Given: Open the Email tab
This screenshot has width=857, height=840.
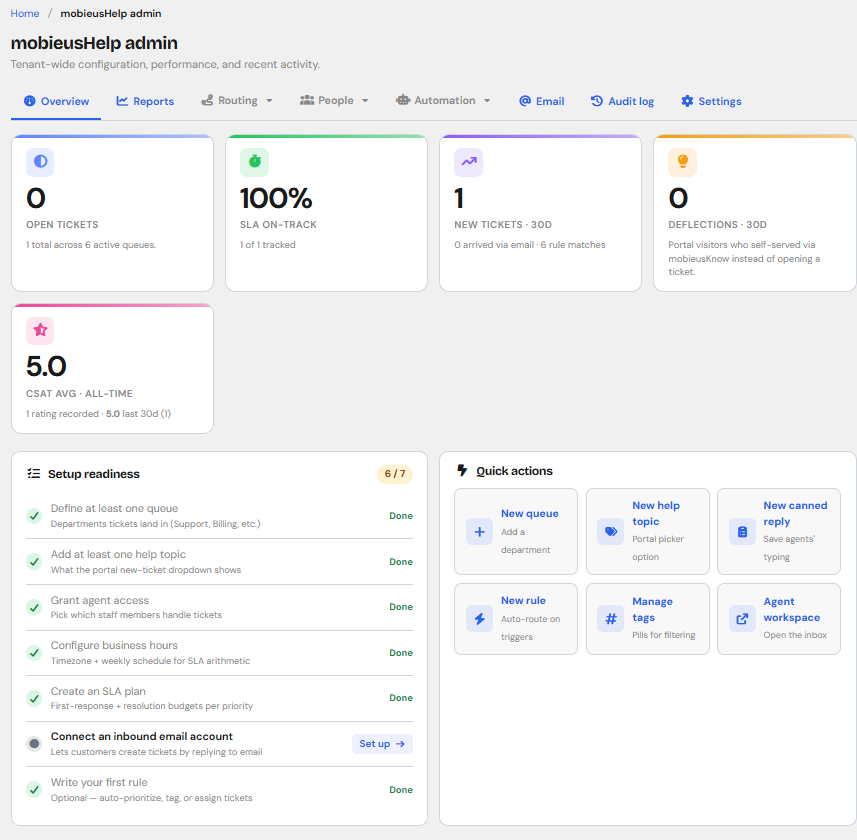Looking at the screenshot, I should (x=542, y=101).
